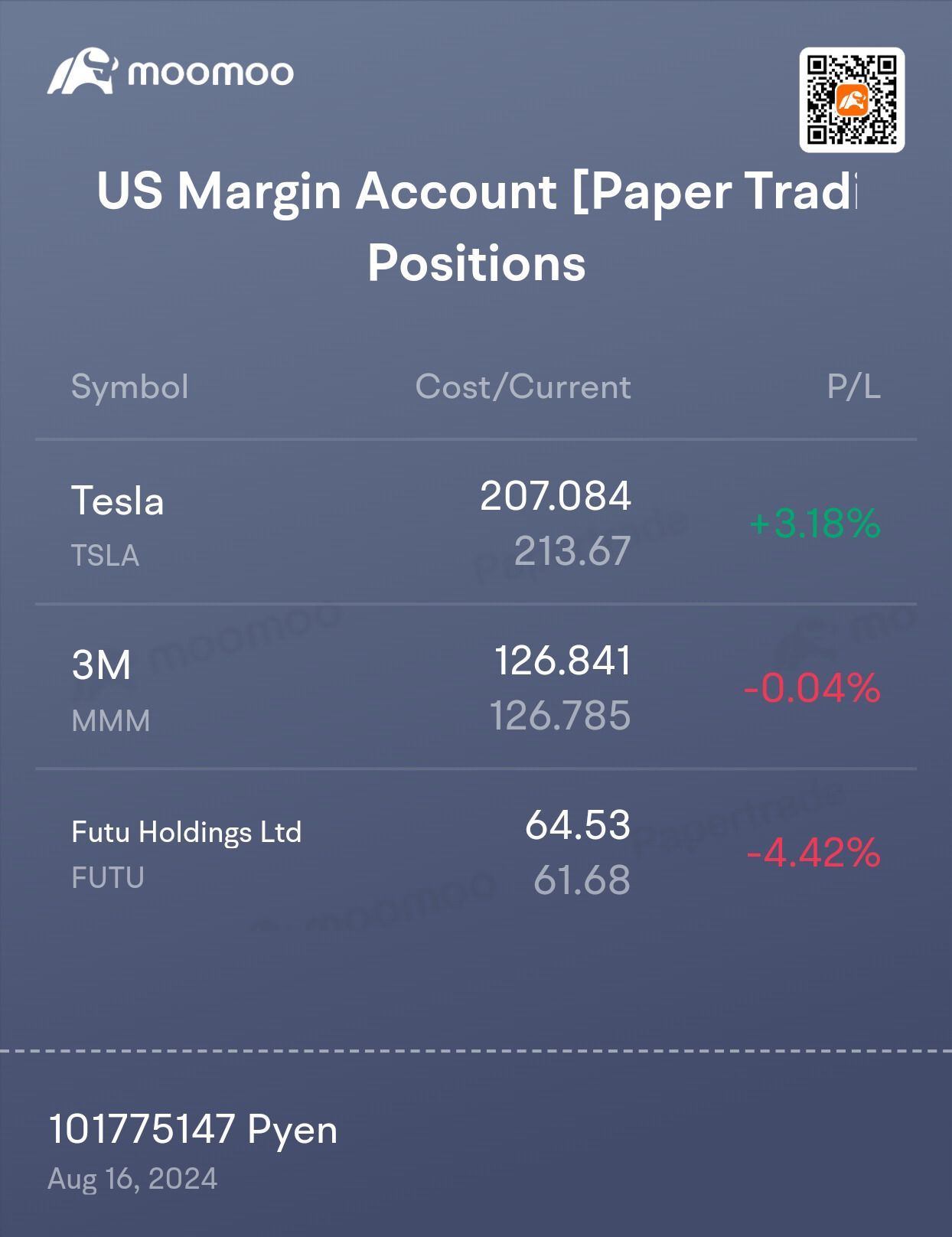Image resolution: width=952 pixels, height=1237 pixels.
Task: Select 3M's -0.04% loss value
Action: pos(812,687)
